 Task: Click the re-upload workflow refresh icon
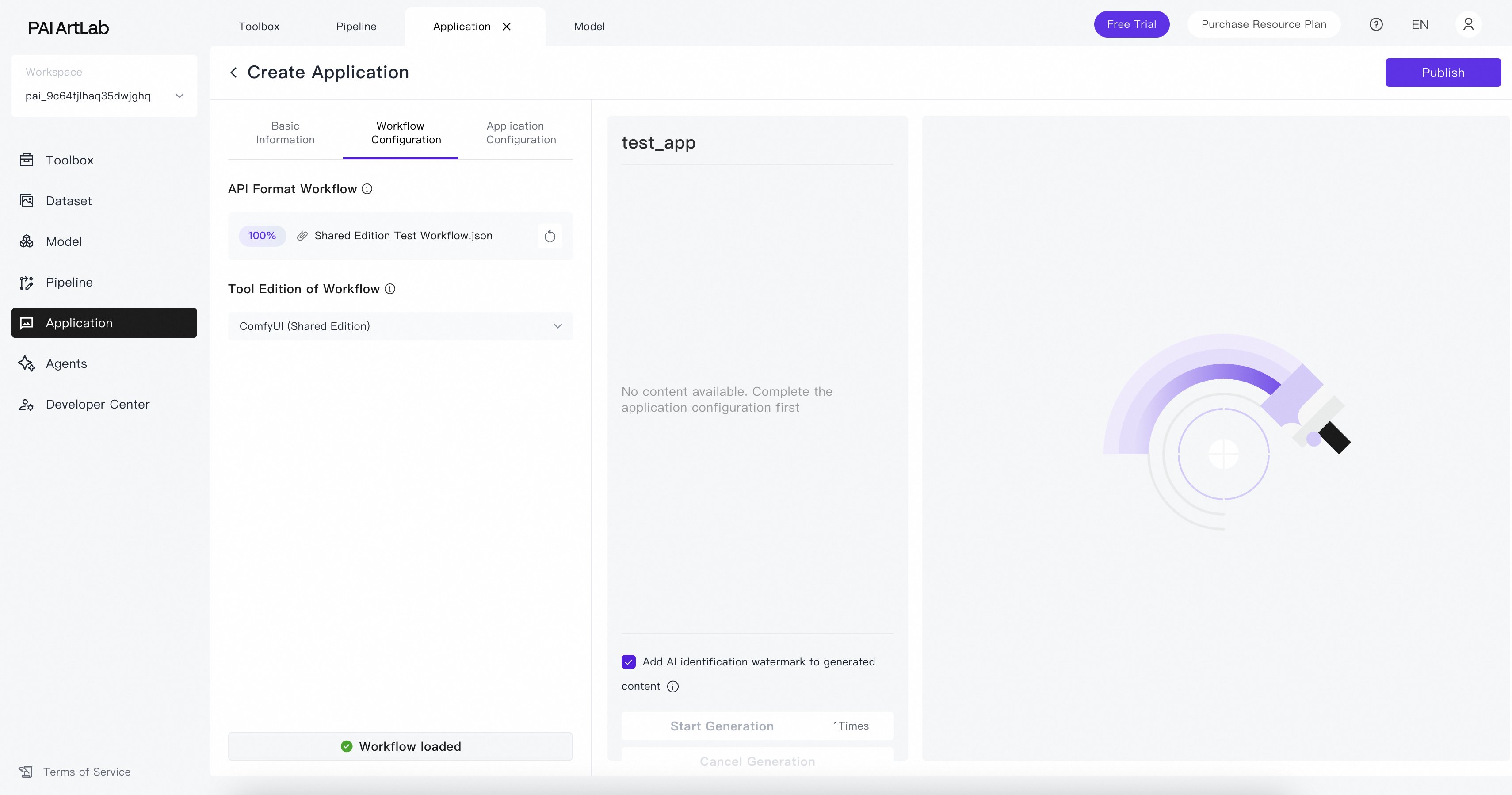550,236
